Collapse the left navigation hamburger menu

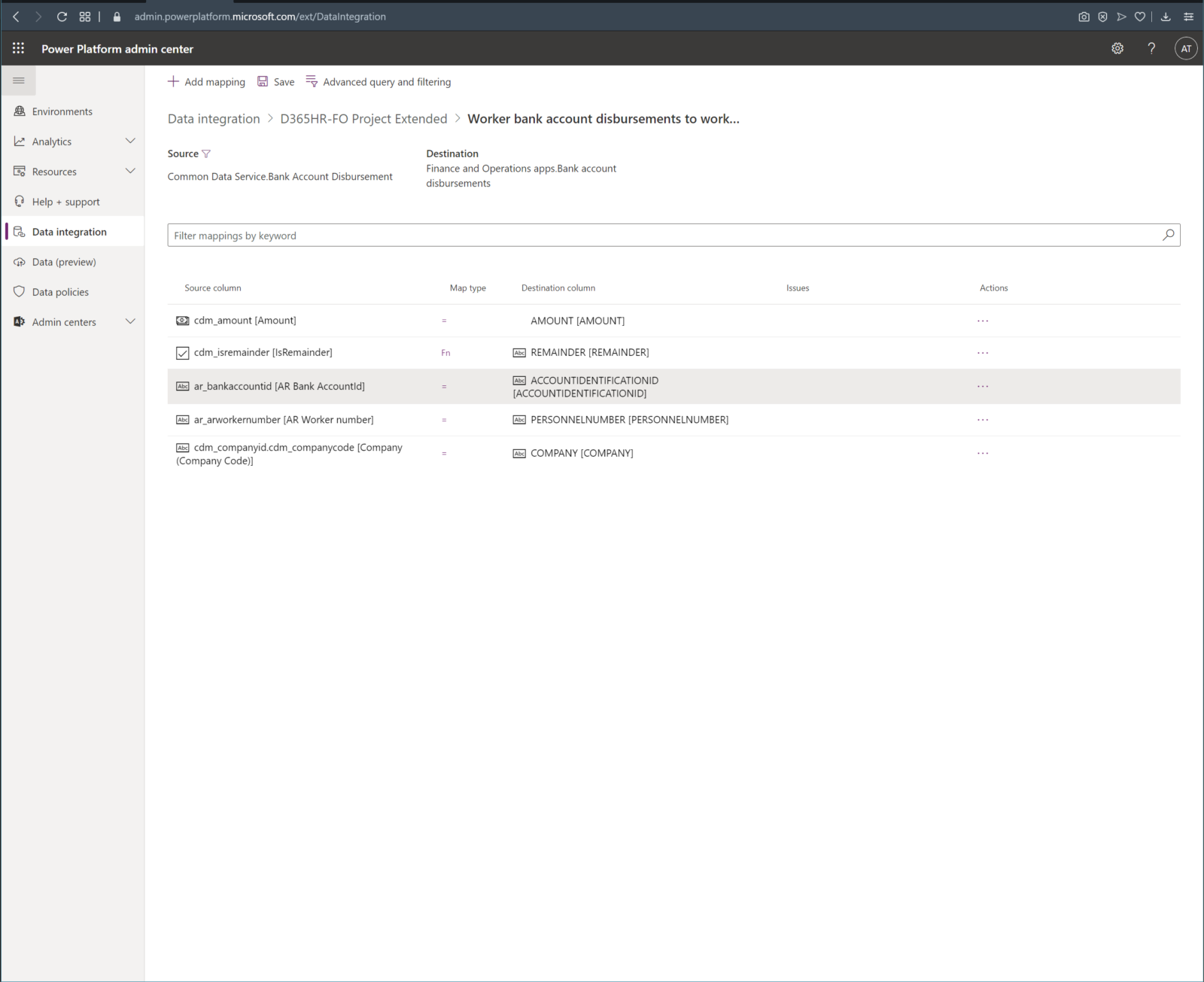(x=19, y=81)
